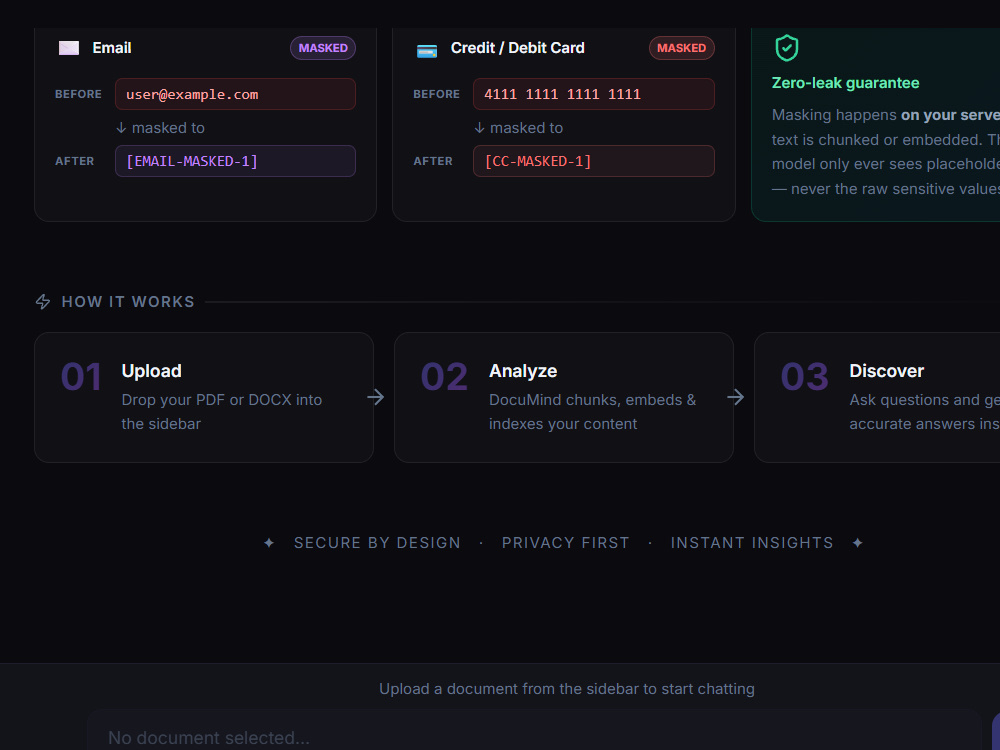
Task: Select the [CC-MASKED-1] after field
Action: (594, 161)
